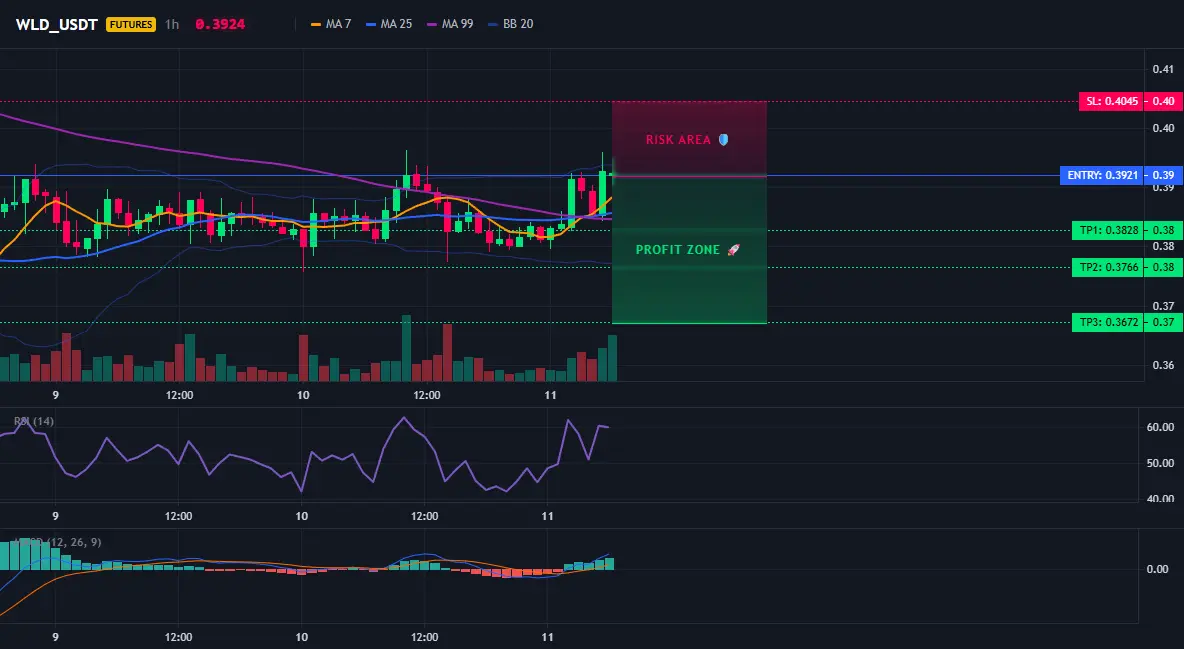Click the FUTURES badge

131,24
